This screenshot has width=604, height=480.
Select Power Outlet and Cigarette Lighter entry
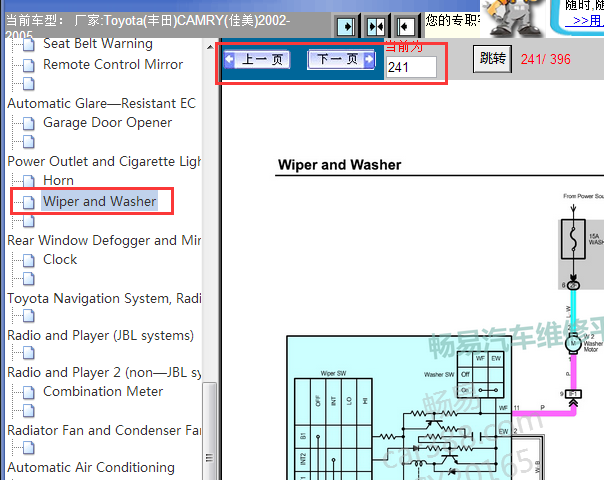[x=104, y=161]
